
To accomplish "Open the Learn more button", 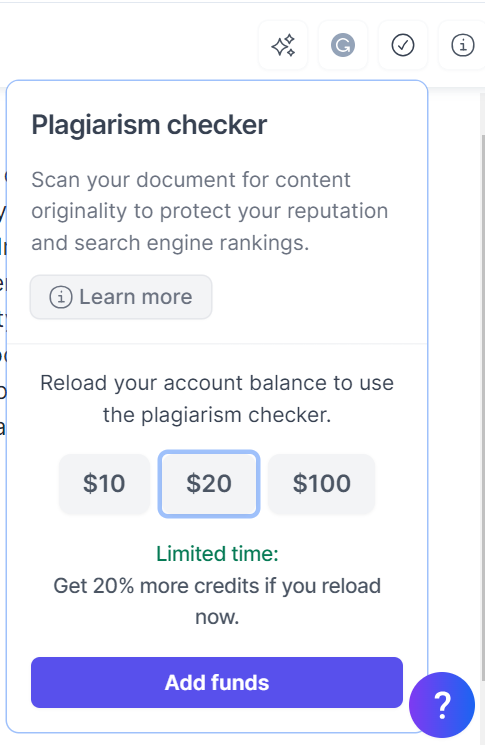I will click(121, 297).
